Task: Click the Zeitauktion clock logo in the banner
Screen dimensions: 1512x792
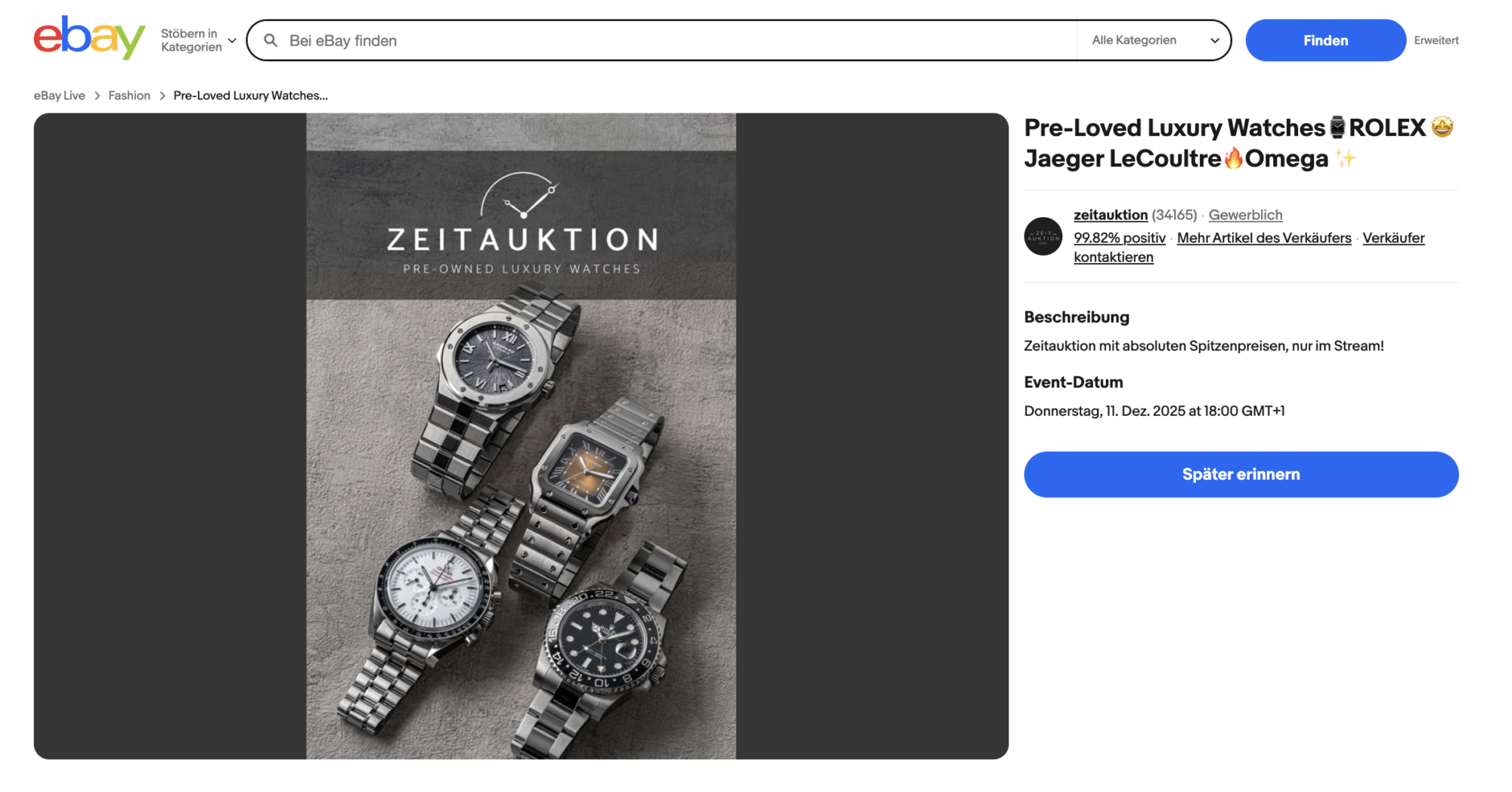Action: 521,195
